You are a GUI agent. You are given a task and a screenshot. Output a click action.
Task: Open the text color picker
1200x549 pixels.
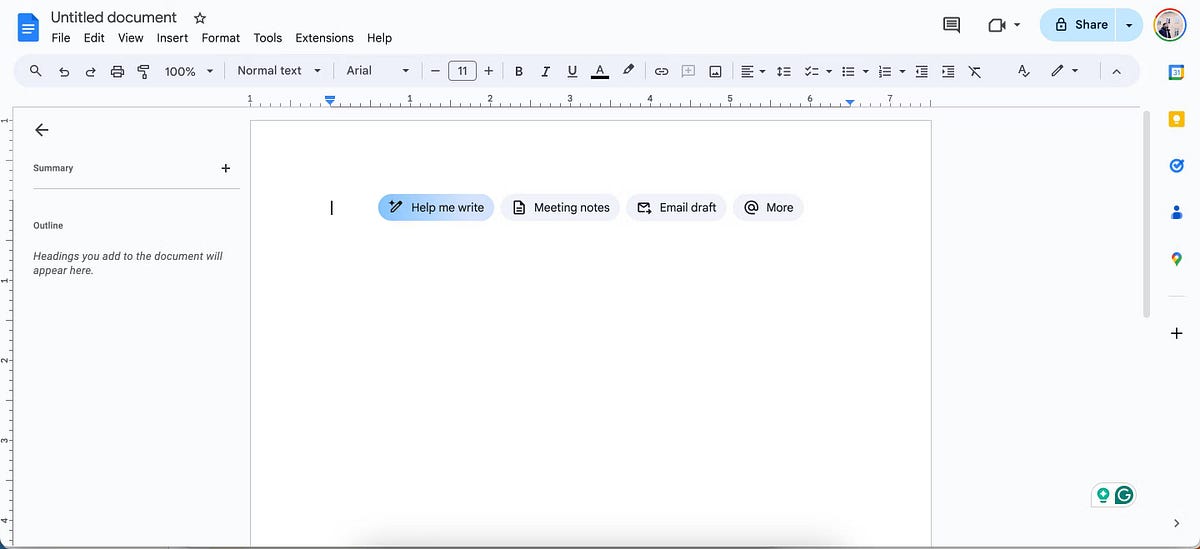(599, 71)
